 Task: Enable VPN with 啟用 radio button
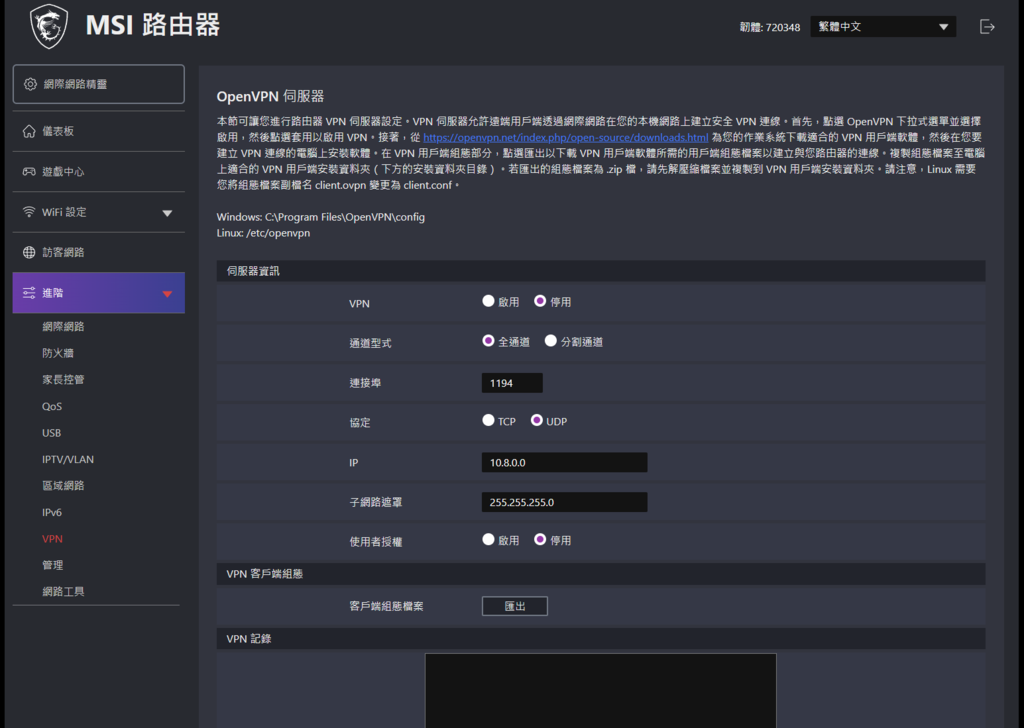488,301
